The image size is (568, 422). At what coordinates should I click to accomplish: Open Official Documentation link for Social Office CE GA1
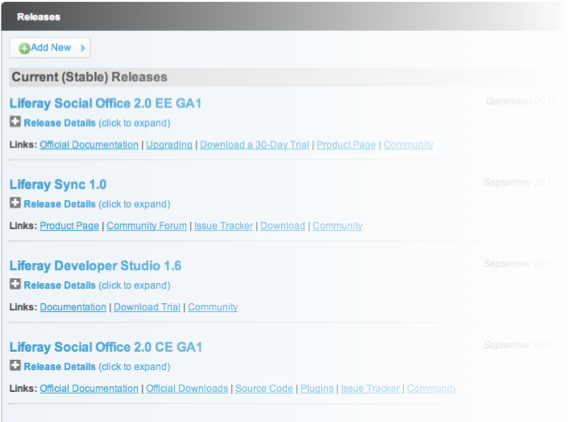pos(89,389)
